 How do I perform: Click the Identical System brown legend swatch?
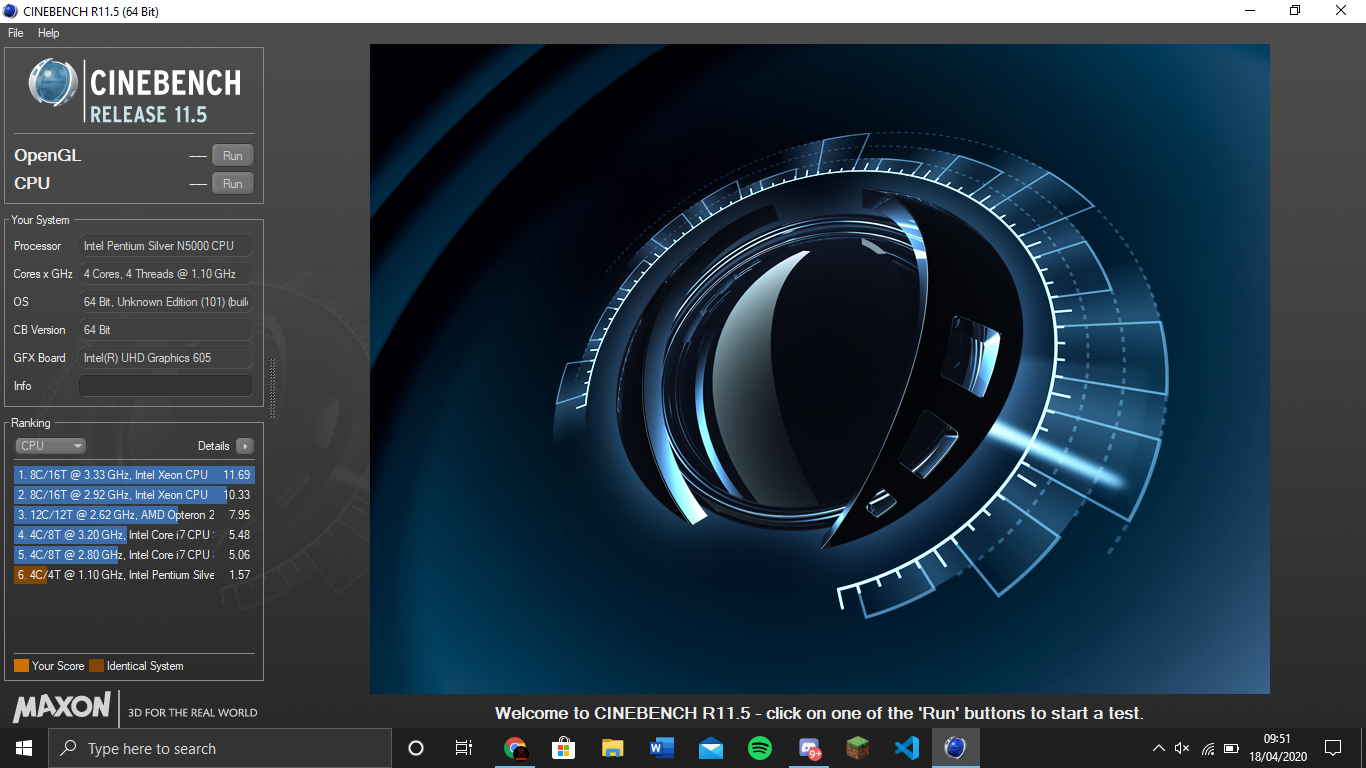click(x=96, y=666)
